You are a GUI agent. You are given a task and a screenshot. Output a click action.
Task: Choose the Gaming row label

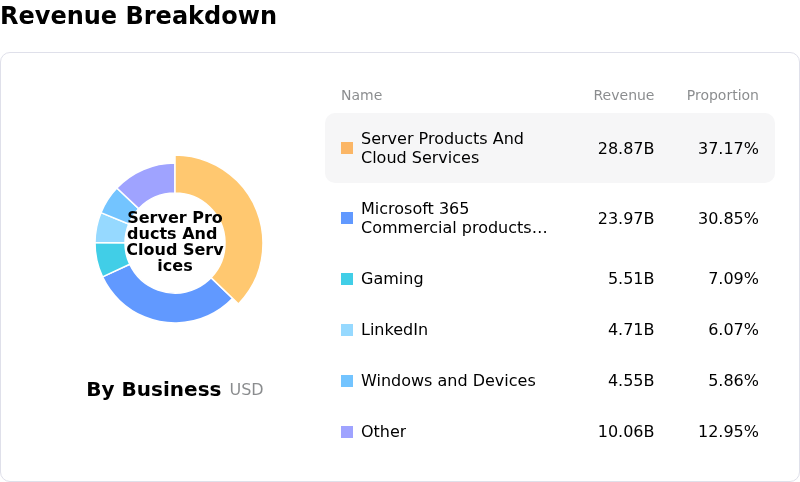(392, 279)
